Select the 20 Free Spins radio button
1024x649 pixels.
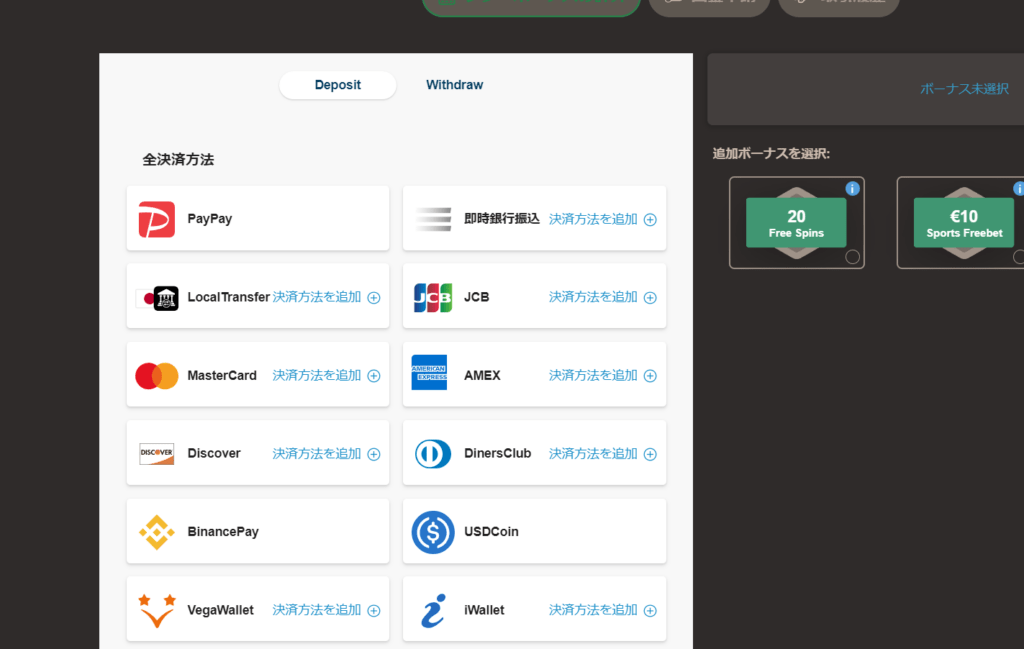click(852, 257)
